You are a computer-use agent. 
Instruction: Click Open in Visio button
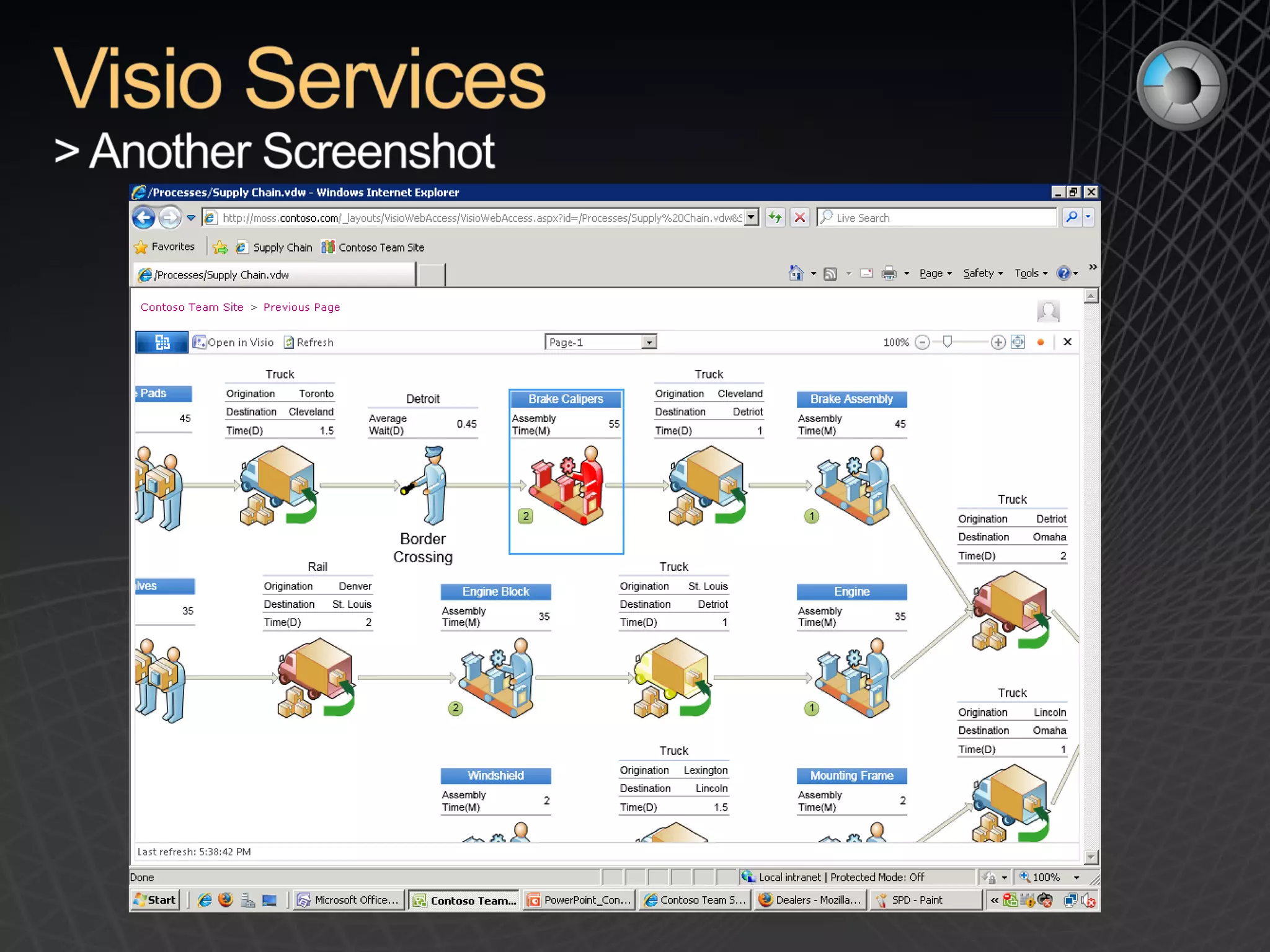[233, 342]
